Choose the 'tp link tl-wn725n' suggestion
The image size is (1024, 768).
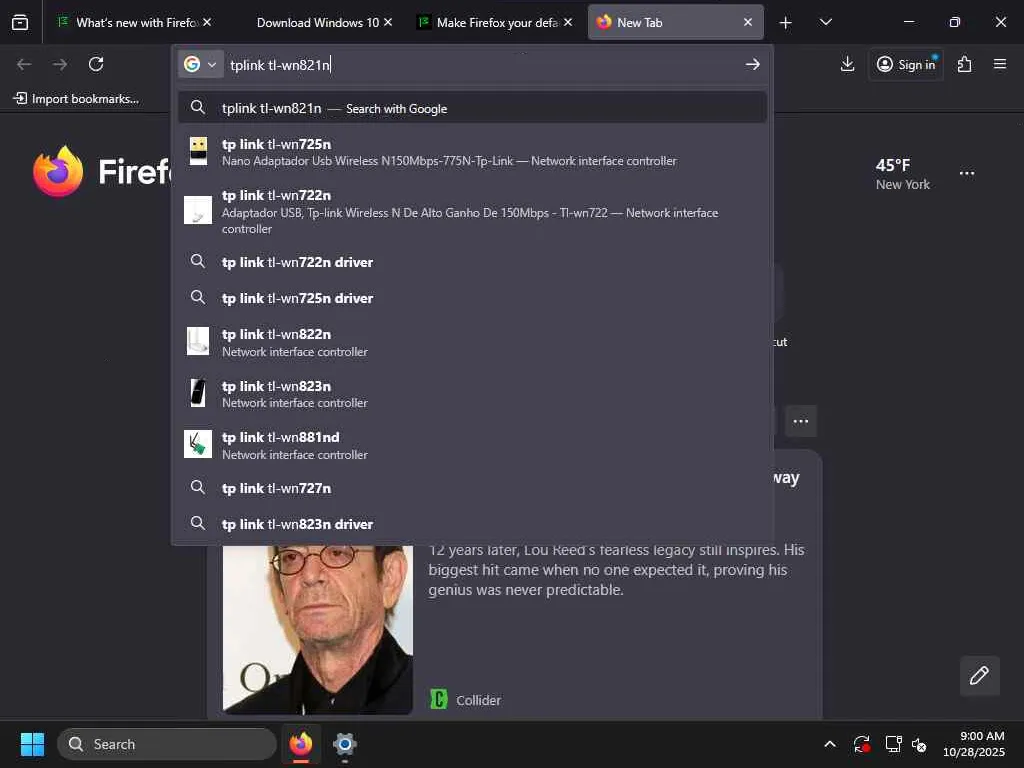tap(472, 152)
